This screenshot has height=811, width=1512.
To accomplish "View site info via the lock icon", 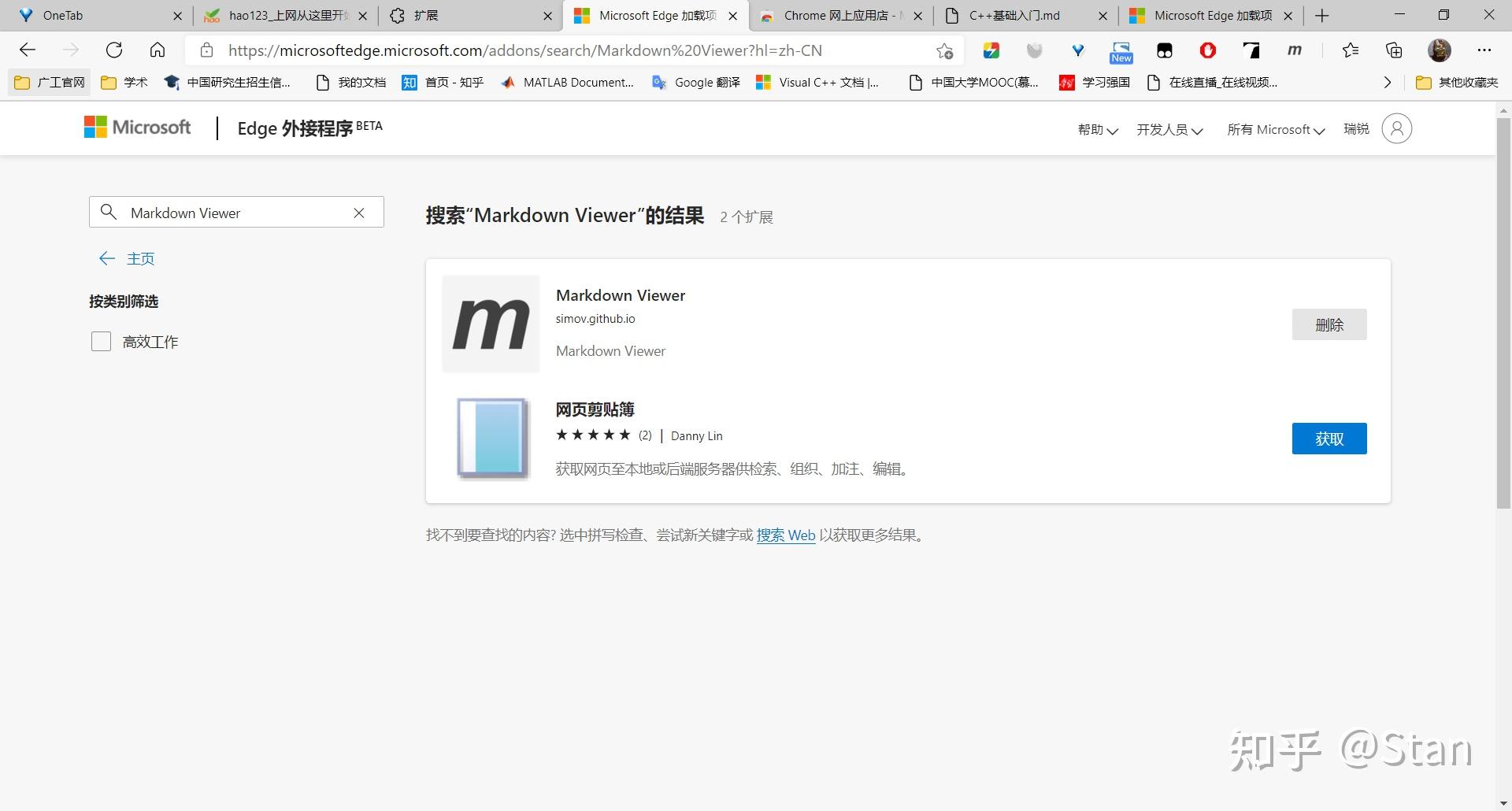I will (x=206, y=50).
